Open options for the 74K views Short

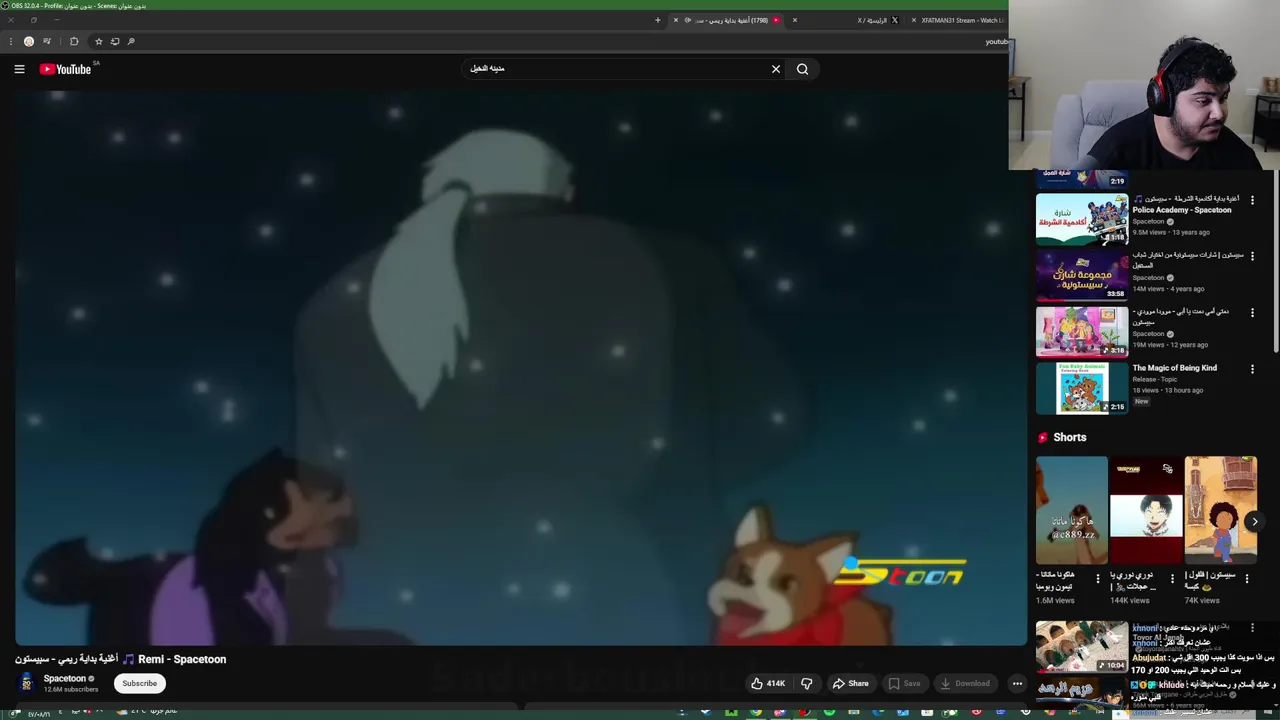(1246, 578)
